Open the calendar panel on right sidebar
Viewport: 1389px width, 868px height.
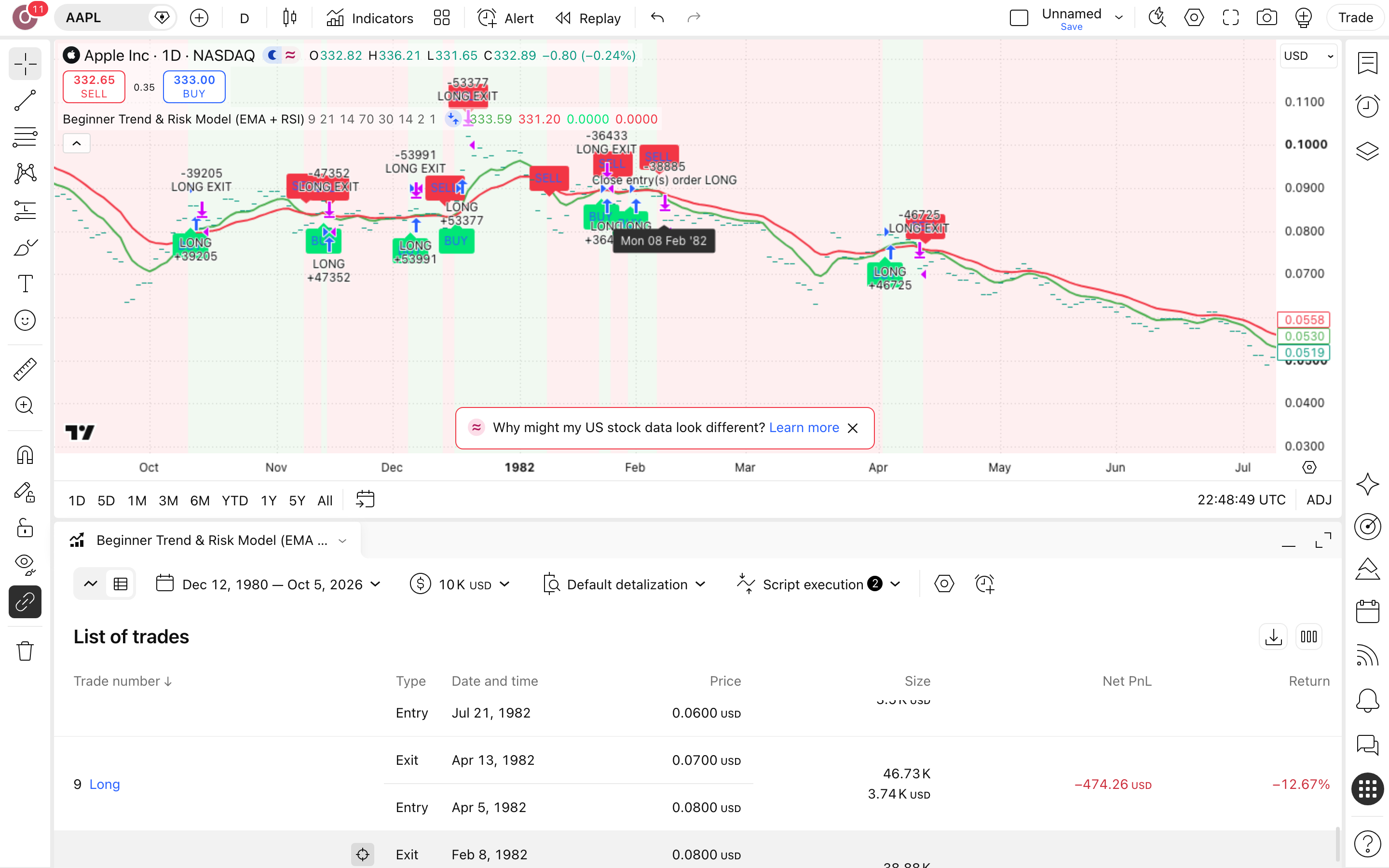tap(1367, 612)
